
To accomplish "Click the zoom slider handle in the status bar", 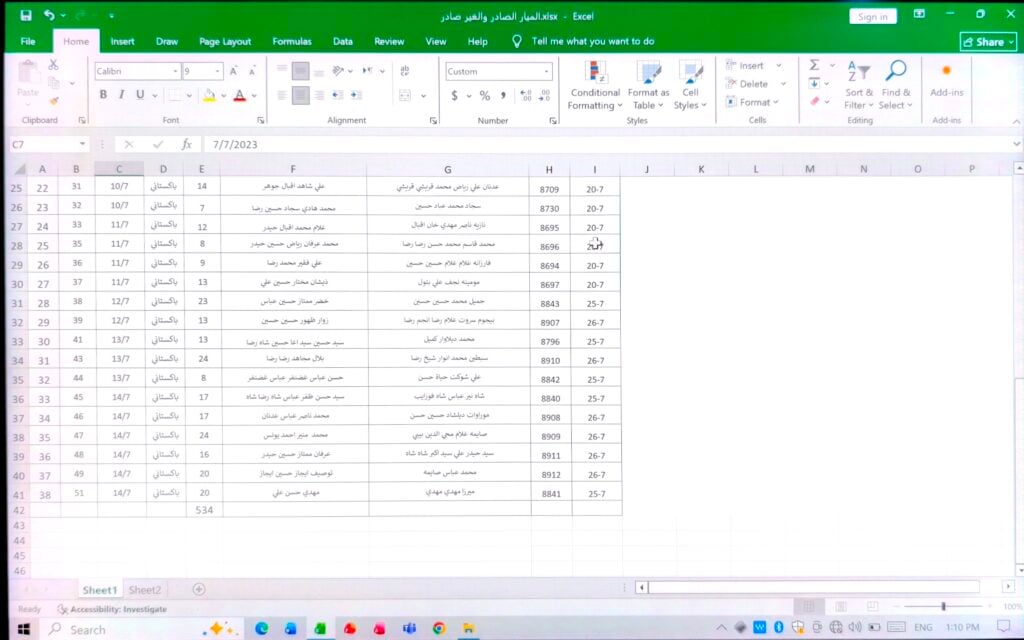I will (943, 607).
